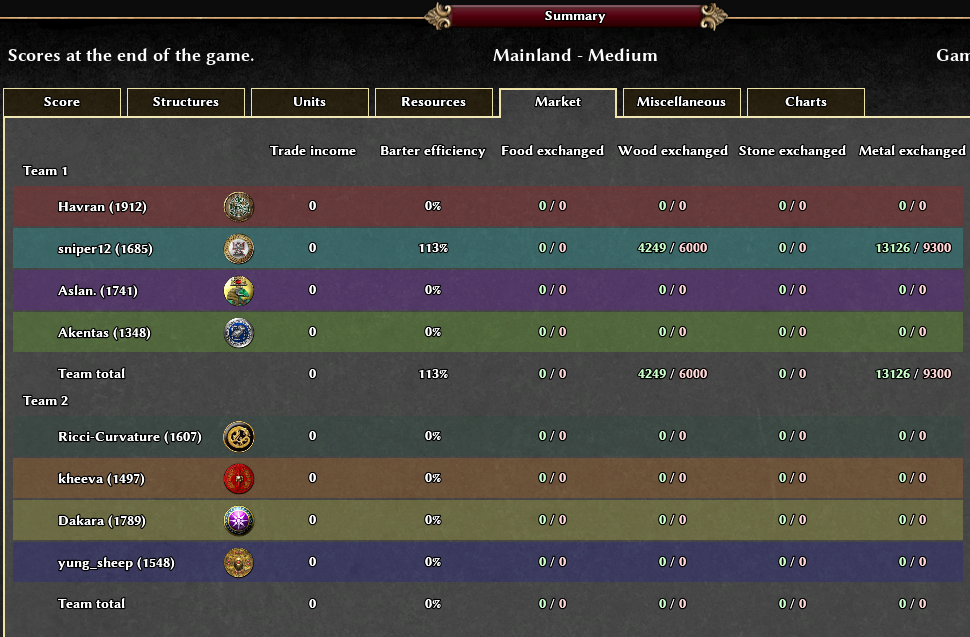Open the Structures tab
The image size is (970, 637).
pyautogui.click(x=186, y=102)
